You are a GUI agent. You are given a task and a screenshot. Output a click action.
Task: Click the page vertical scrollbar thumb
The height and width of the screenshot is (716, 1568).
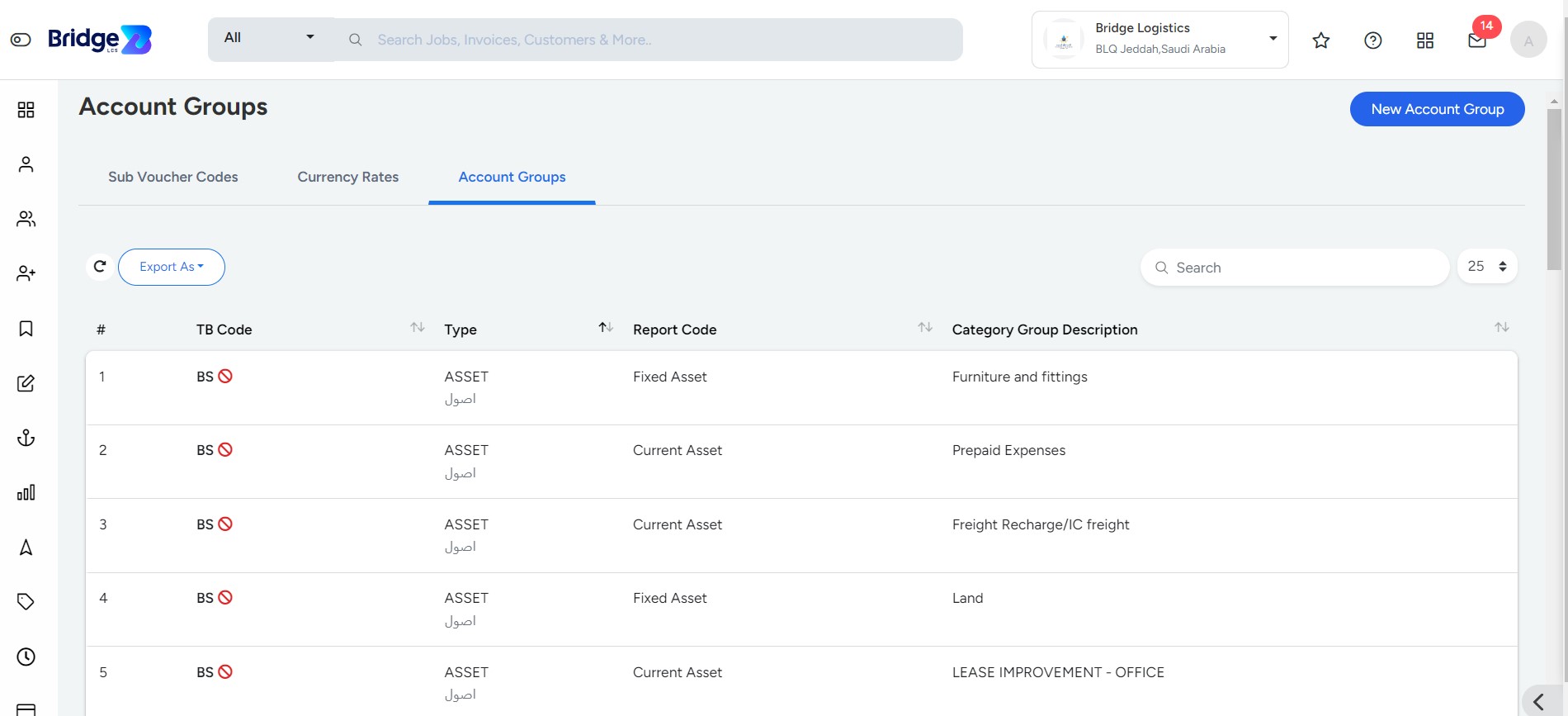(1554, 189)
